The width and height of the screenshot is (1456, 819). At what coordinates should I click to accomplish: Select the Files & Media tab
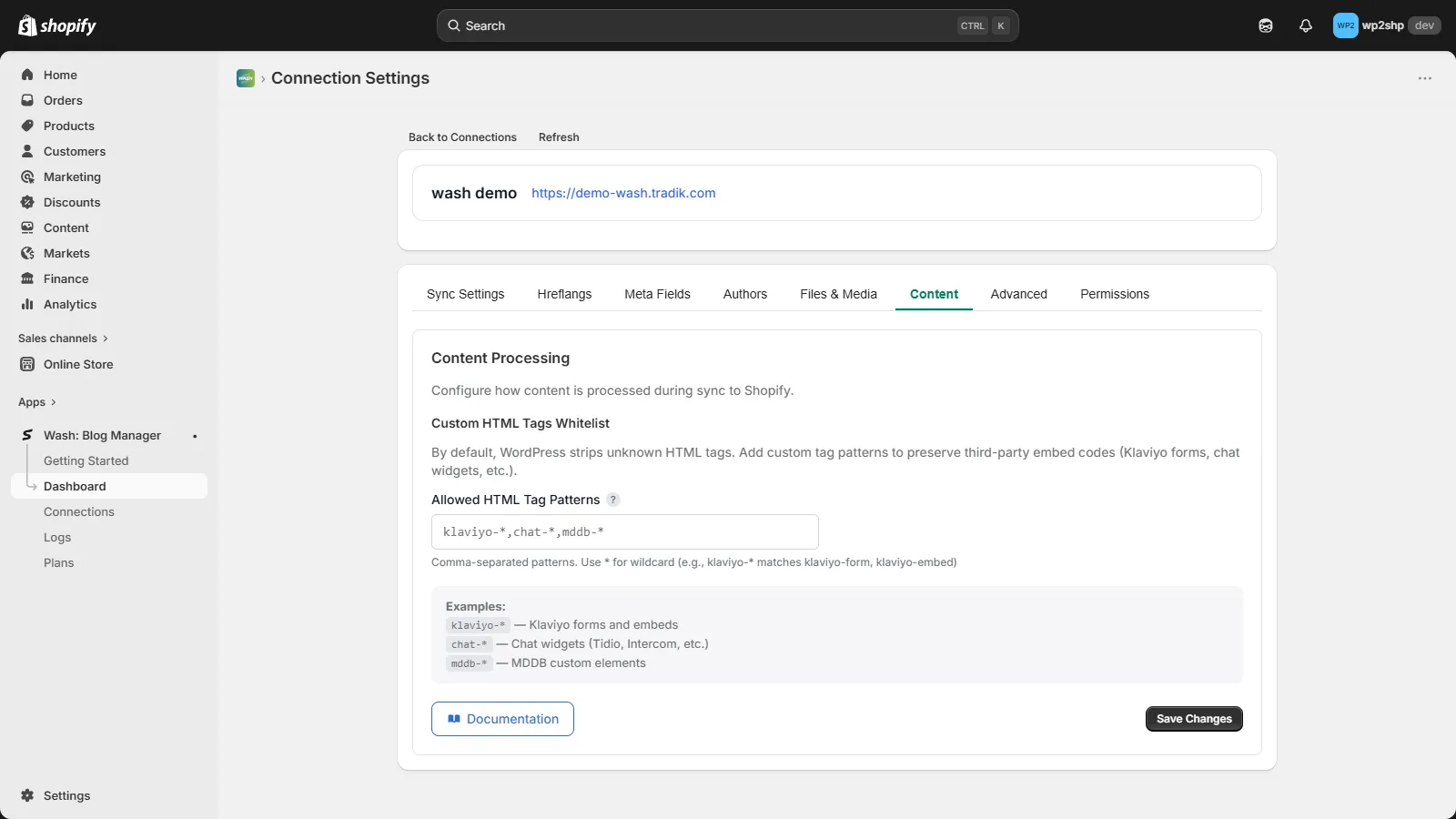(838, 294)
